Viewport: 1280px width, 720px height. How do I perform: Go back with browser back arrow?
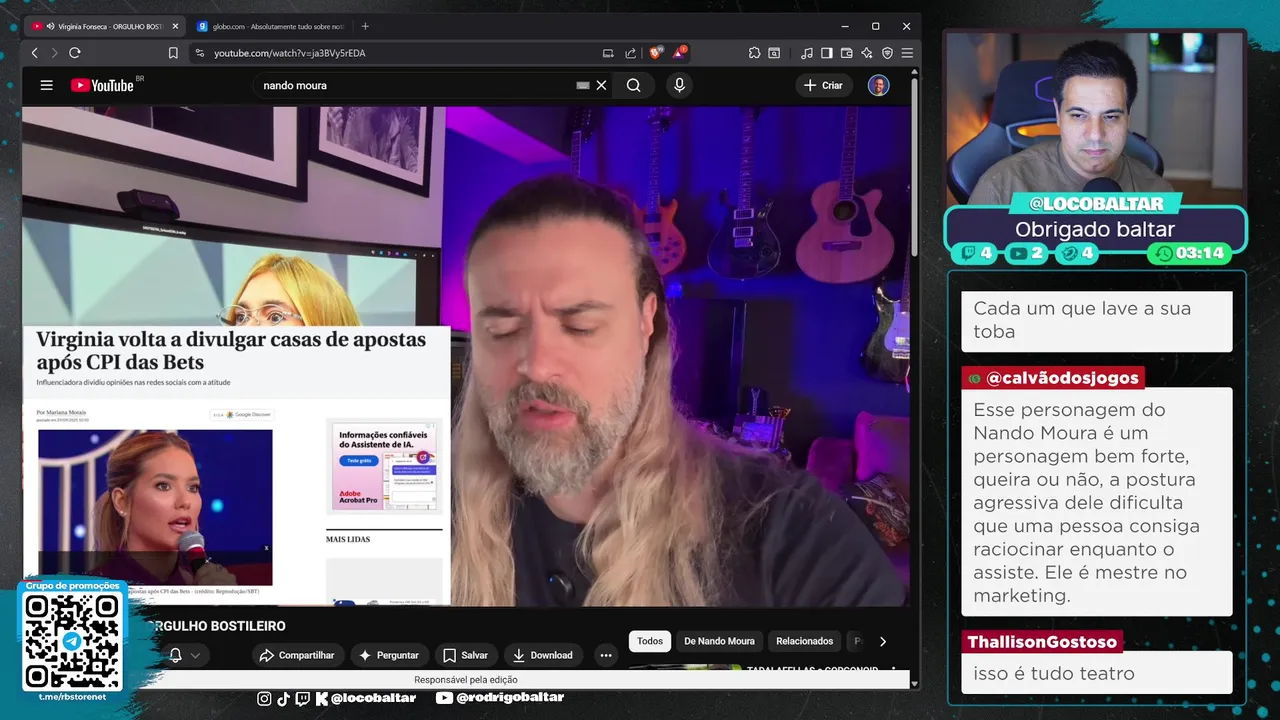pos(34,53)
